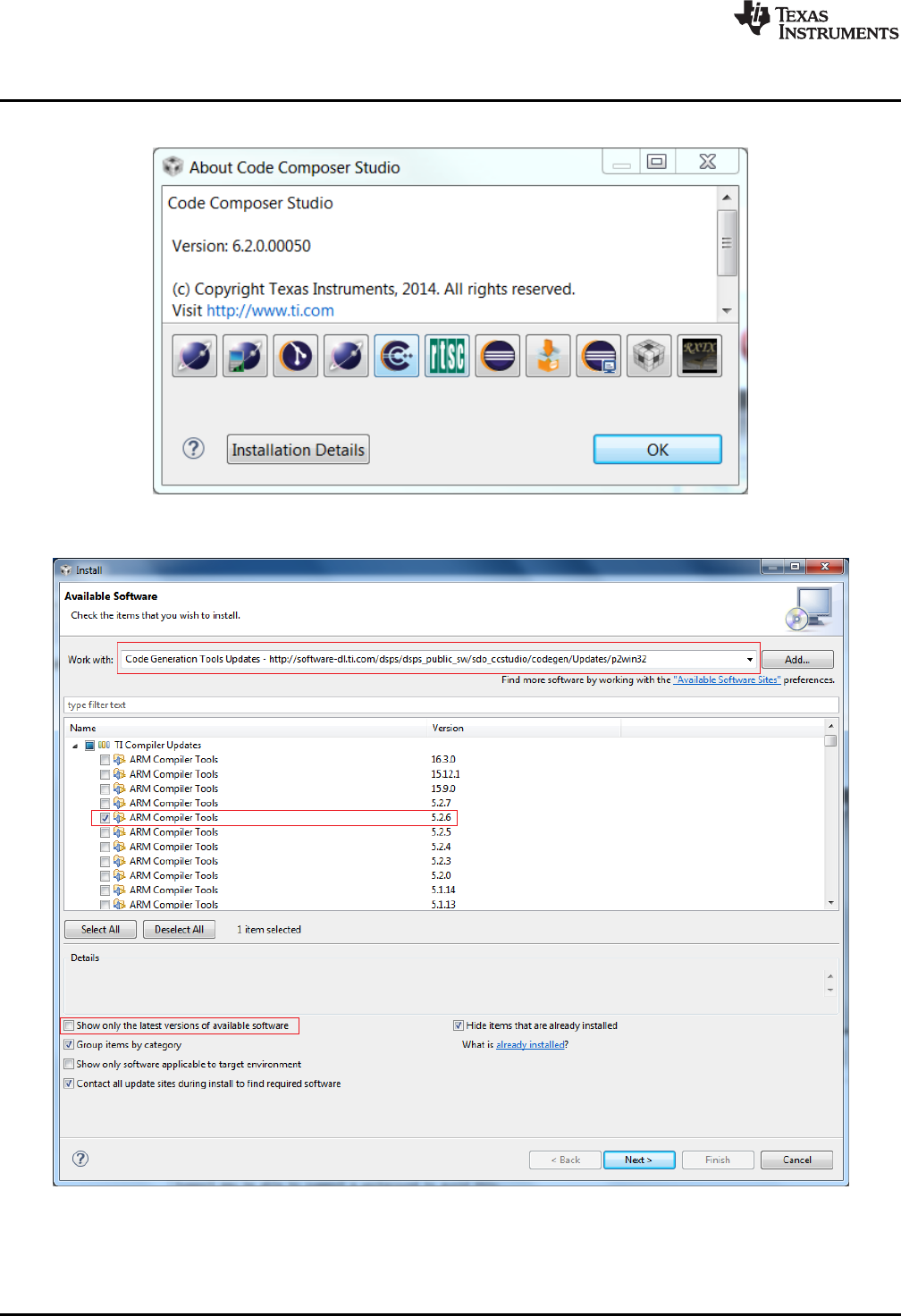
Task: Click OK in About Code Composer Studio
Action: pos(657,450)
